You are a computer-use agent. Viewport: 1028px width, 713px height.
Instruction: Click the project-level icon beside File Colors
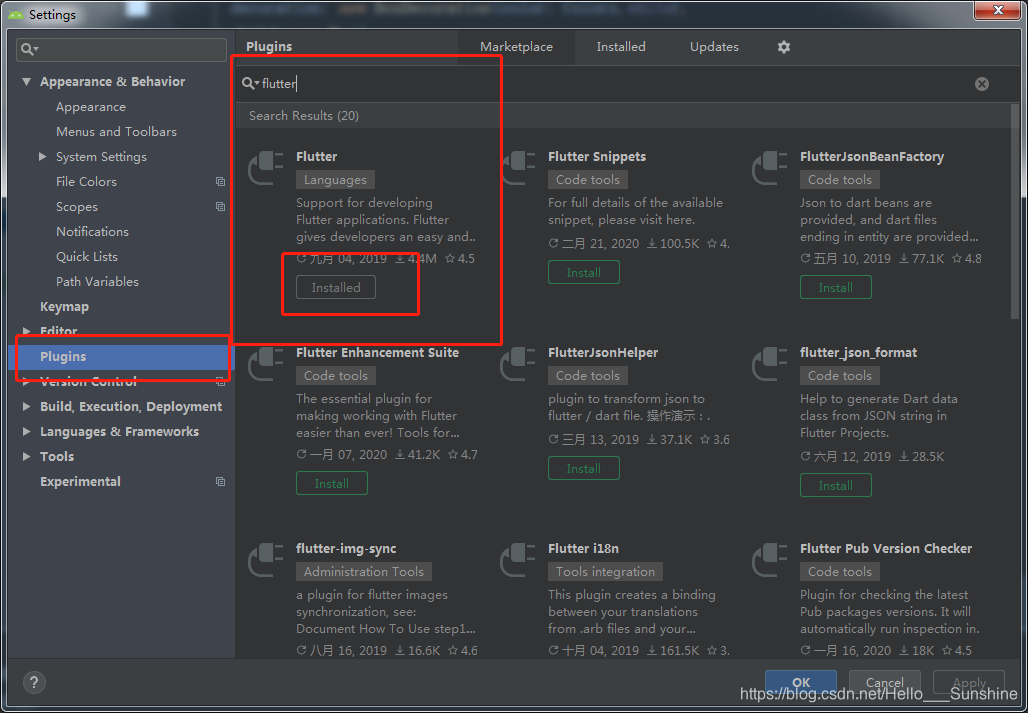tap(220, 182)
